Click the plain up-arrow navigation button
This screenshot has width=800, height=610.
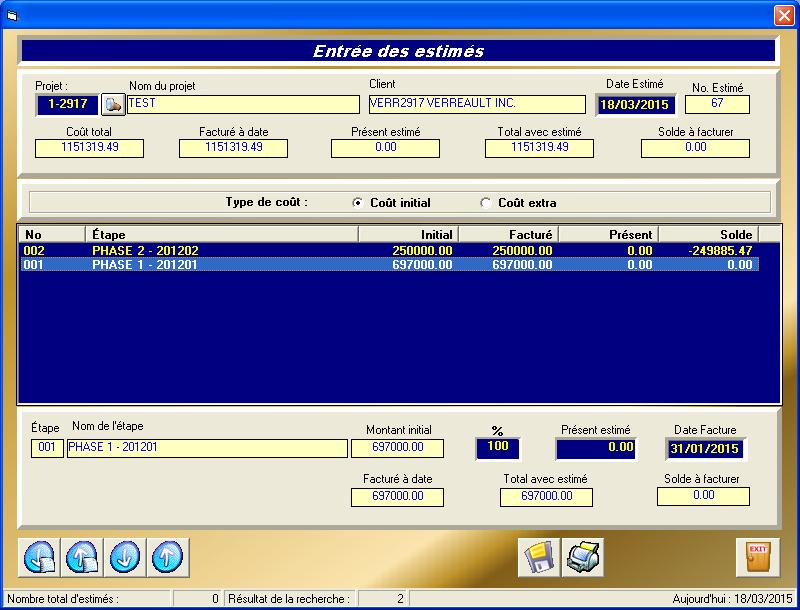tap(167, 558)
